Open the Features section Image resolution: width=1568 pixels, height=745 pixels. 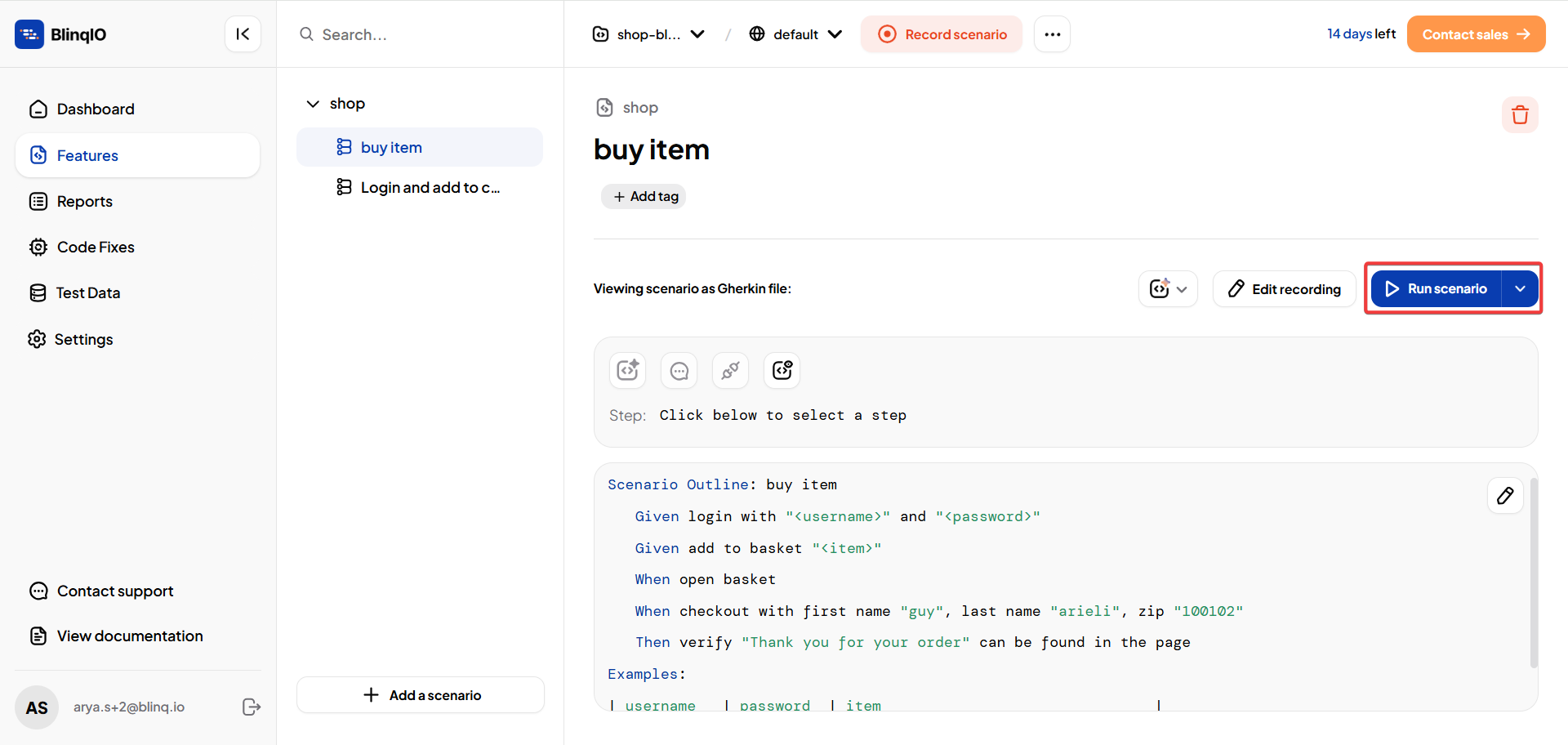pos(137,155)
